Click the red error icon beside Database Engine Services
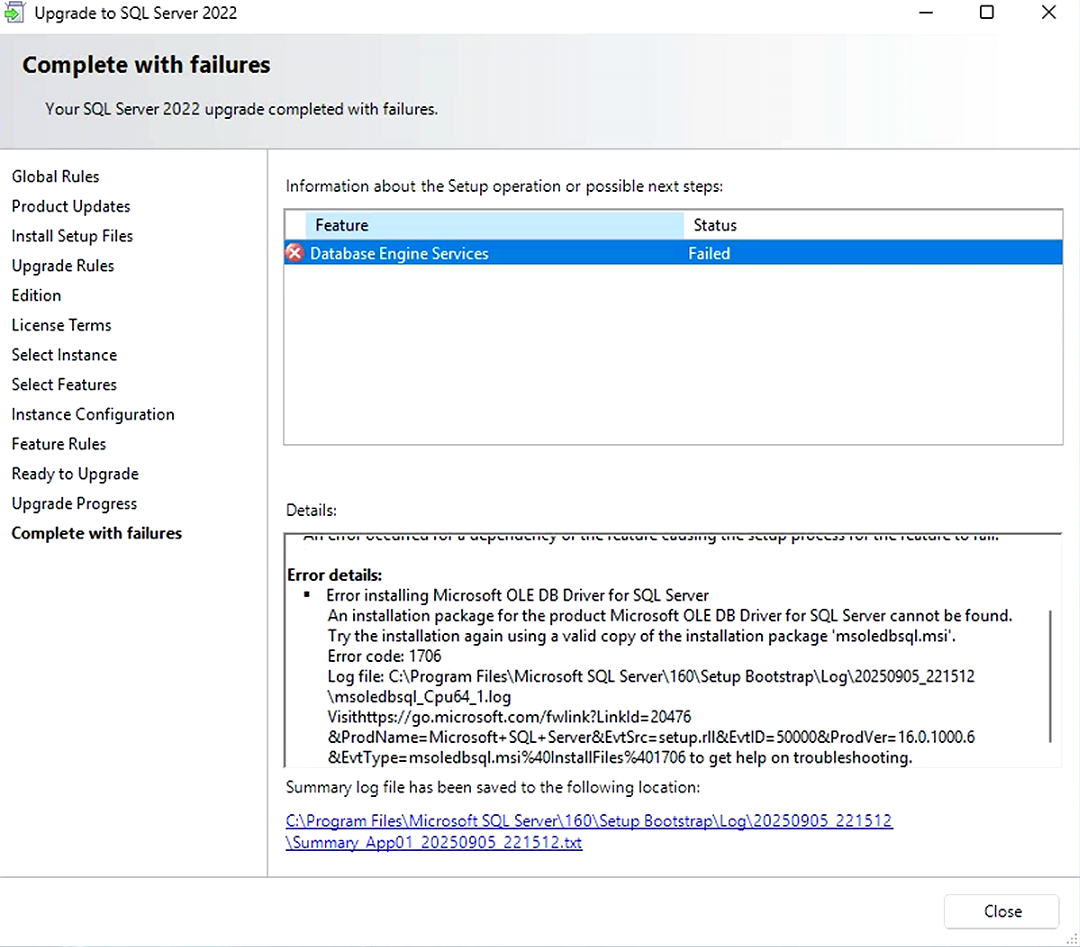 click(294, 253)
